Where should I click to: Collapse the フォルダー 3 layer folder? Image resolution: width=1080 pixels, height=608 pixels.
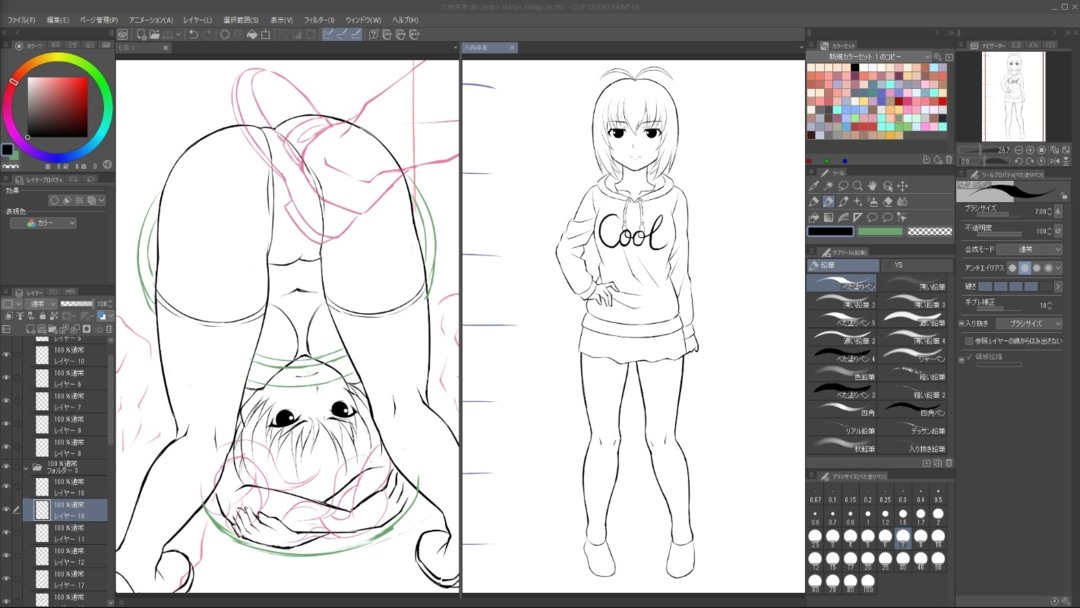tap(26, 468)
